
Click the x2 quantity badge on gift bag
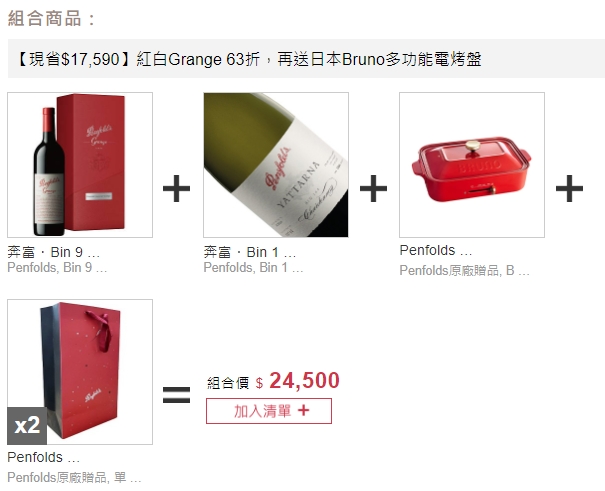(27, 426)
